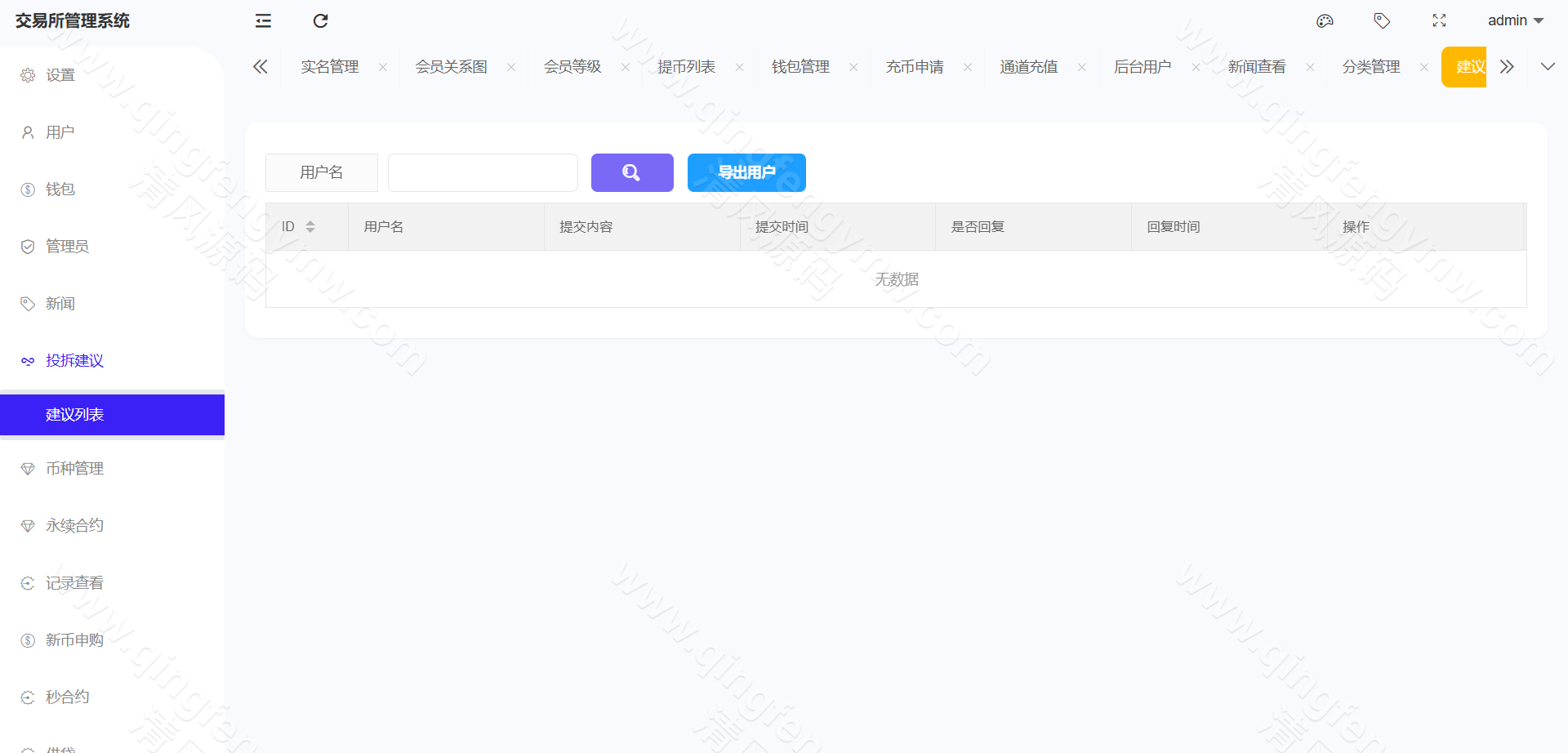
Task: Switch to the 钱包管理 tab
Action: 800,66
